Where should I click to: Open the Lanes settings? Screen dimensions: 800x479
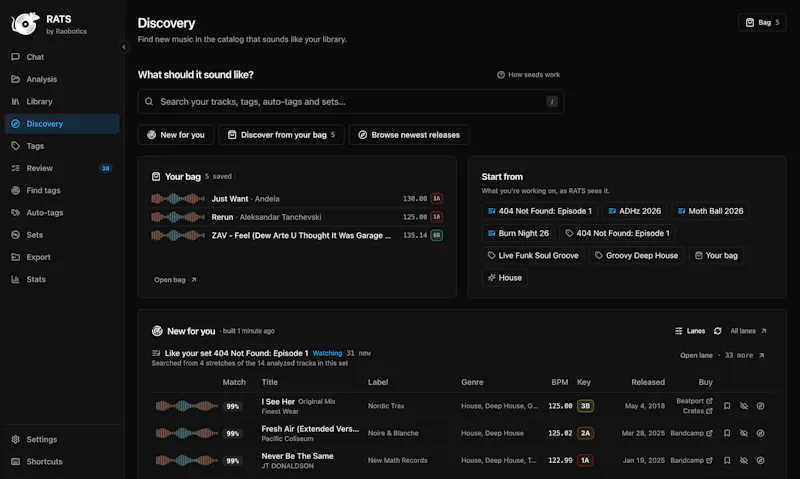[690, 331]
